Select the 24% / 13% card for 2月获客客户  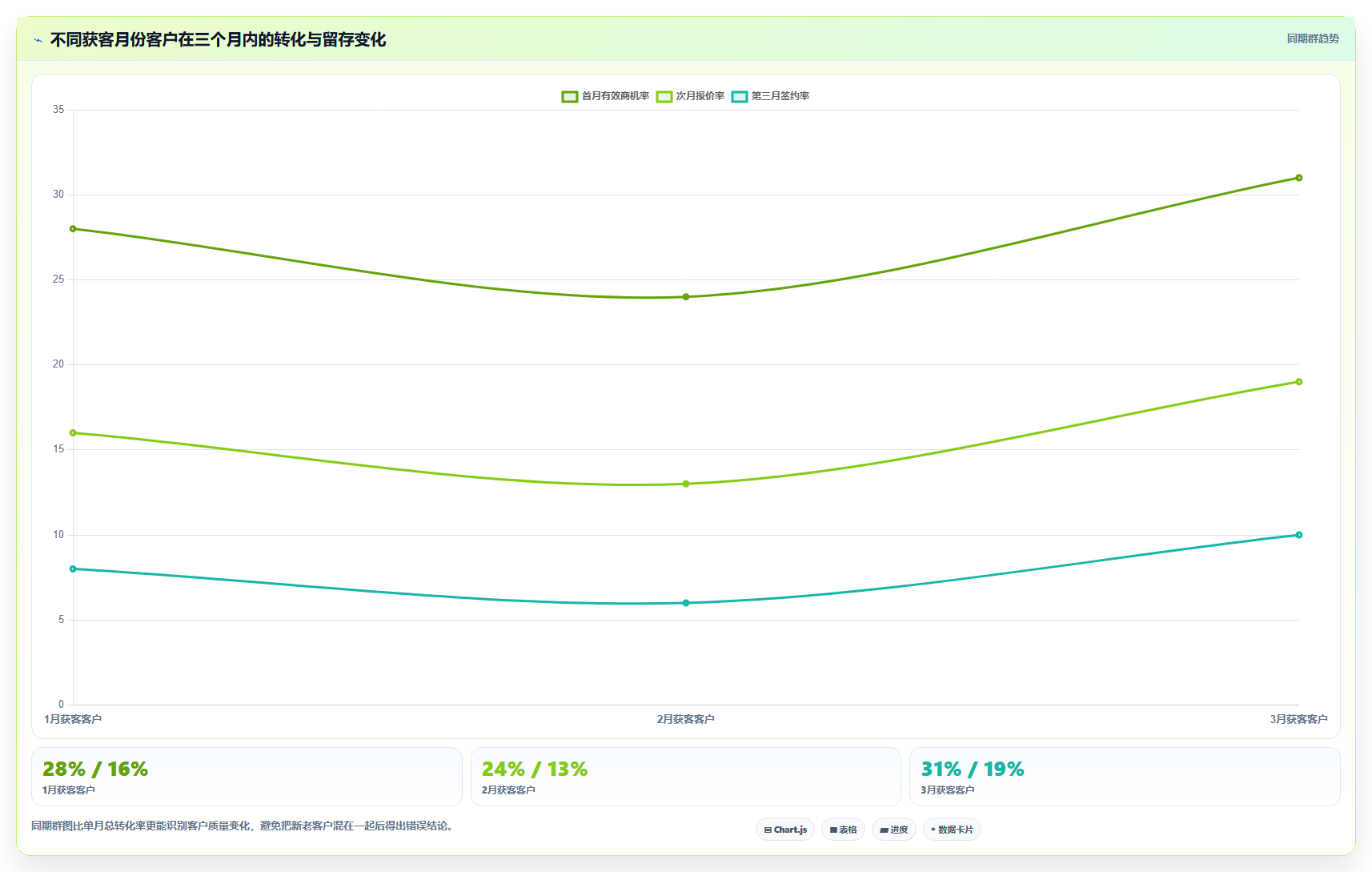pos(686,777)
